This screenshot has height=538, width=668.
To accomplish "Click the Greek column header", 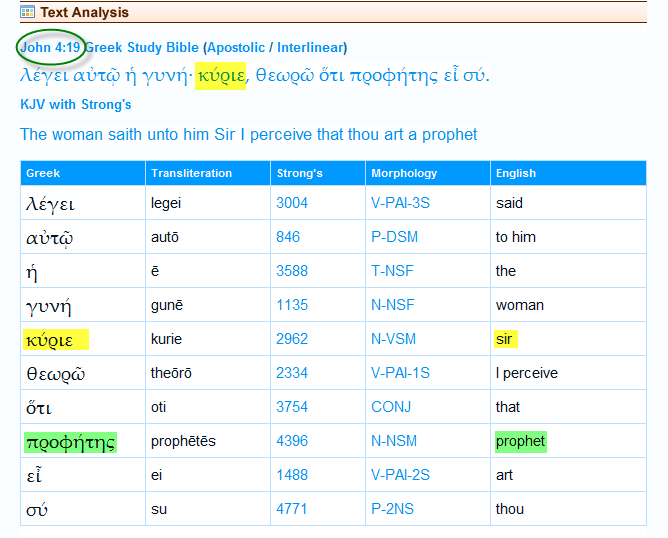I will pyautogui.click(x=43, y=173).
